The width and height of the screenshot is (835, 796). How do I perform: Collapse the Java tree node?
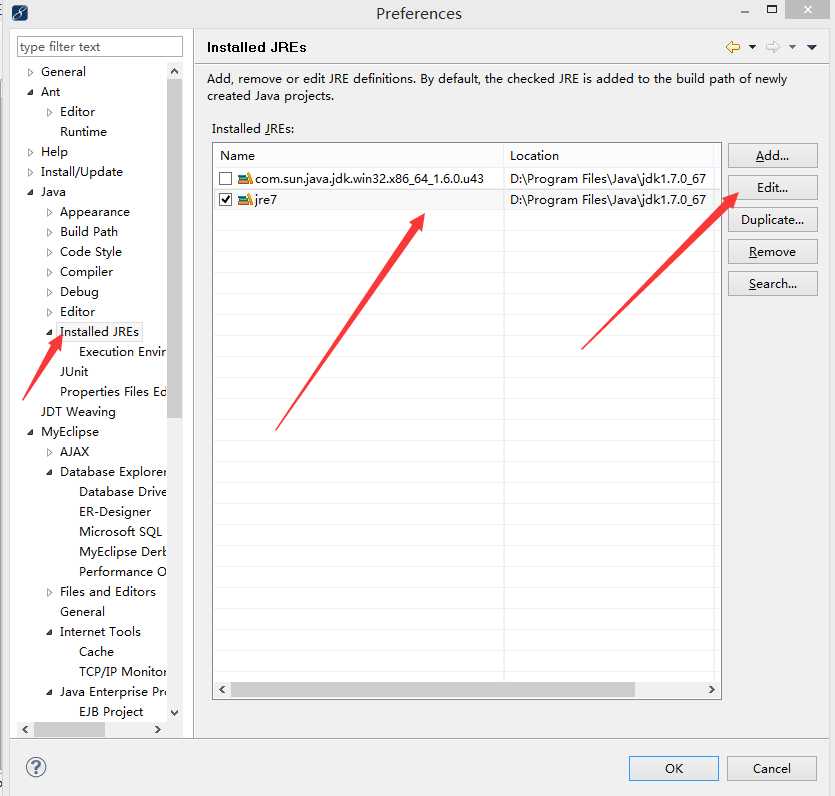coord(30,192)
